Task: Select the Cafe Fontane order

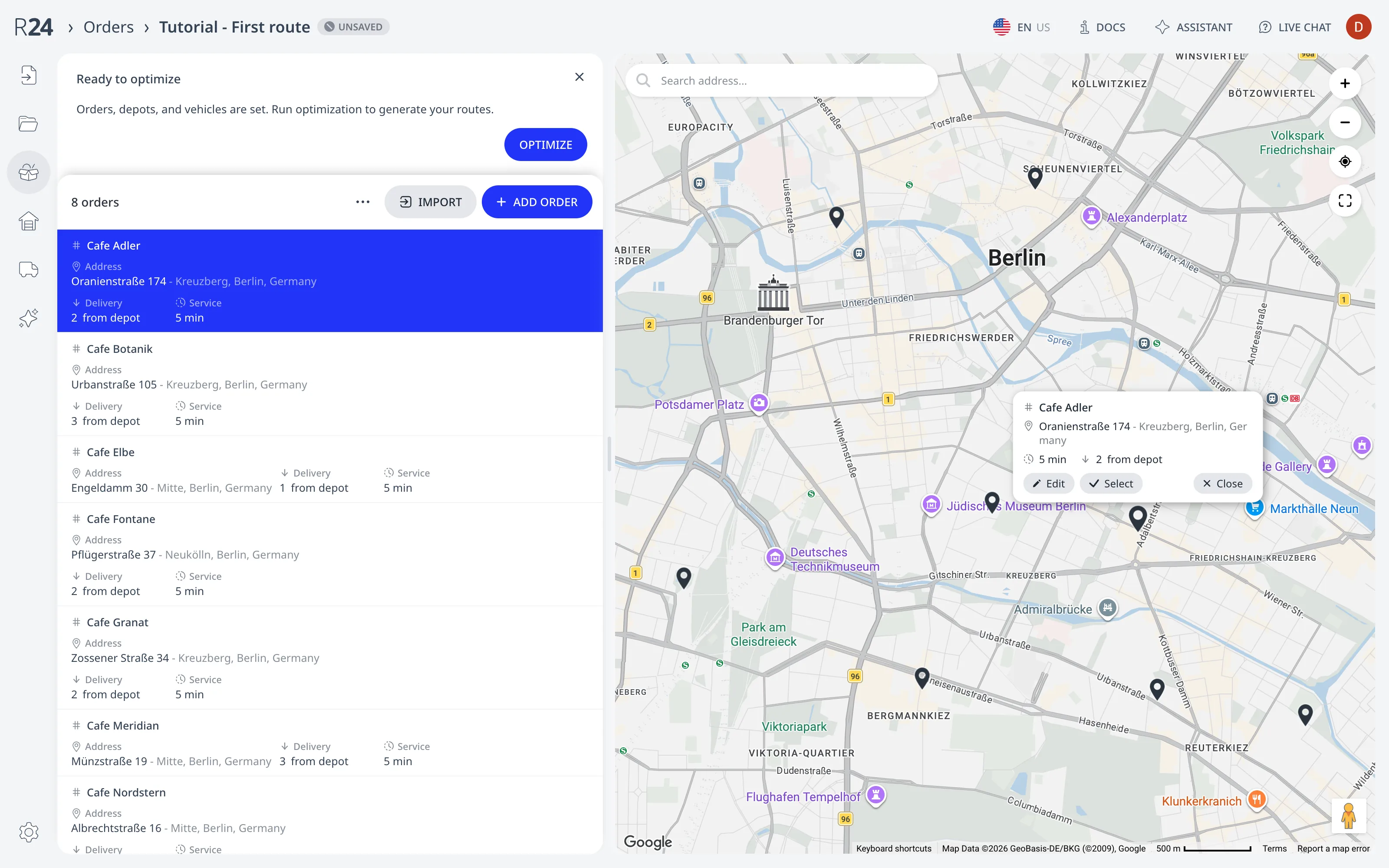Action: click(330, 555)
